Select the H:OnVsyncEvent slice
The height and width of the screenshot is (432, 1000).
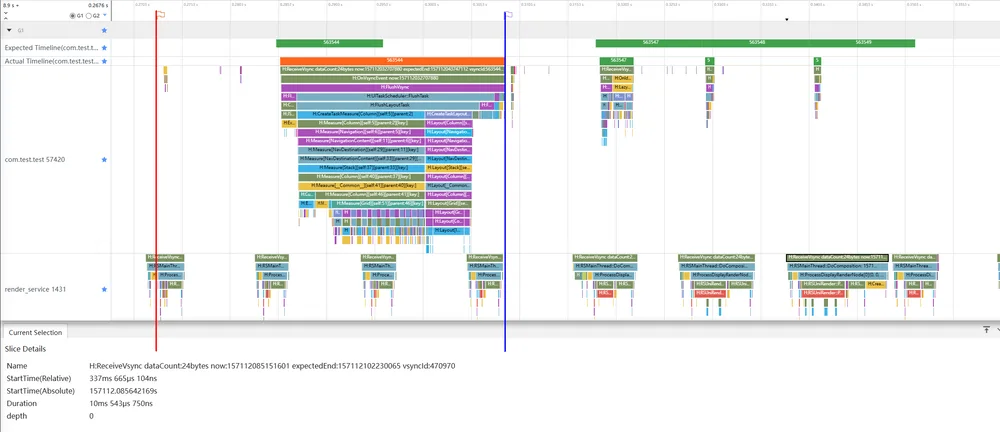click(393, 77)
